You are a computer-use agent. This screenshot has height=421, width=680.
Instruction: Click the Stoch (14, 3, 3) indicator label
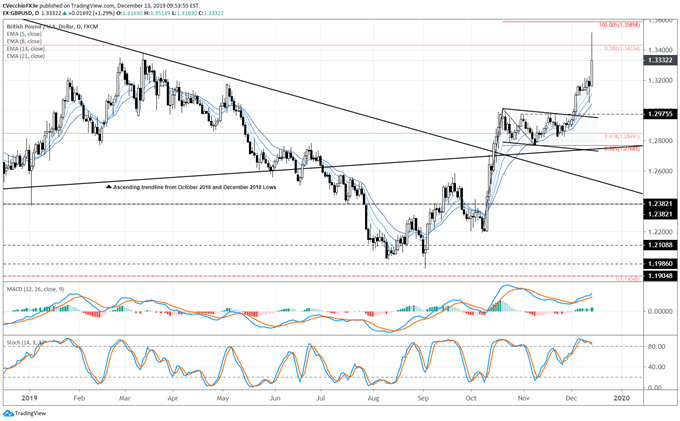click(26, 343)
